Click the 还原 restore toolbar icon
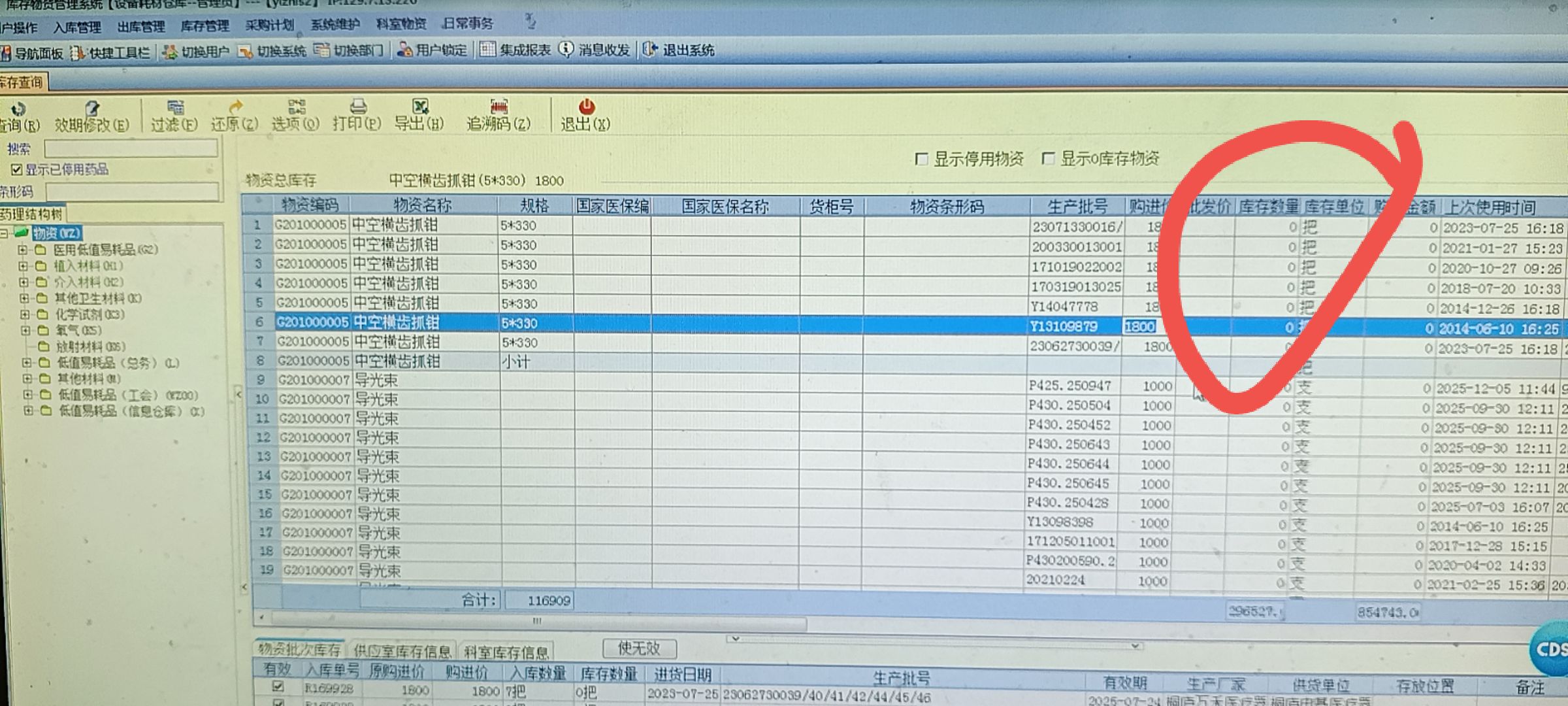Viewport: 1568px width, 706px height. tap(235, 107)
